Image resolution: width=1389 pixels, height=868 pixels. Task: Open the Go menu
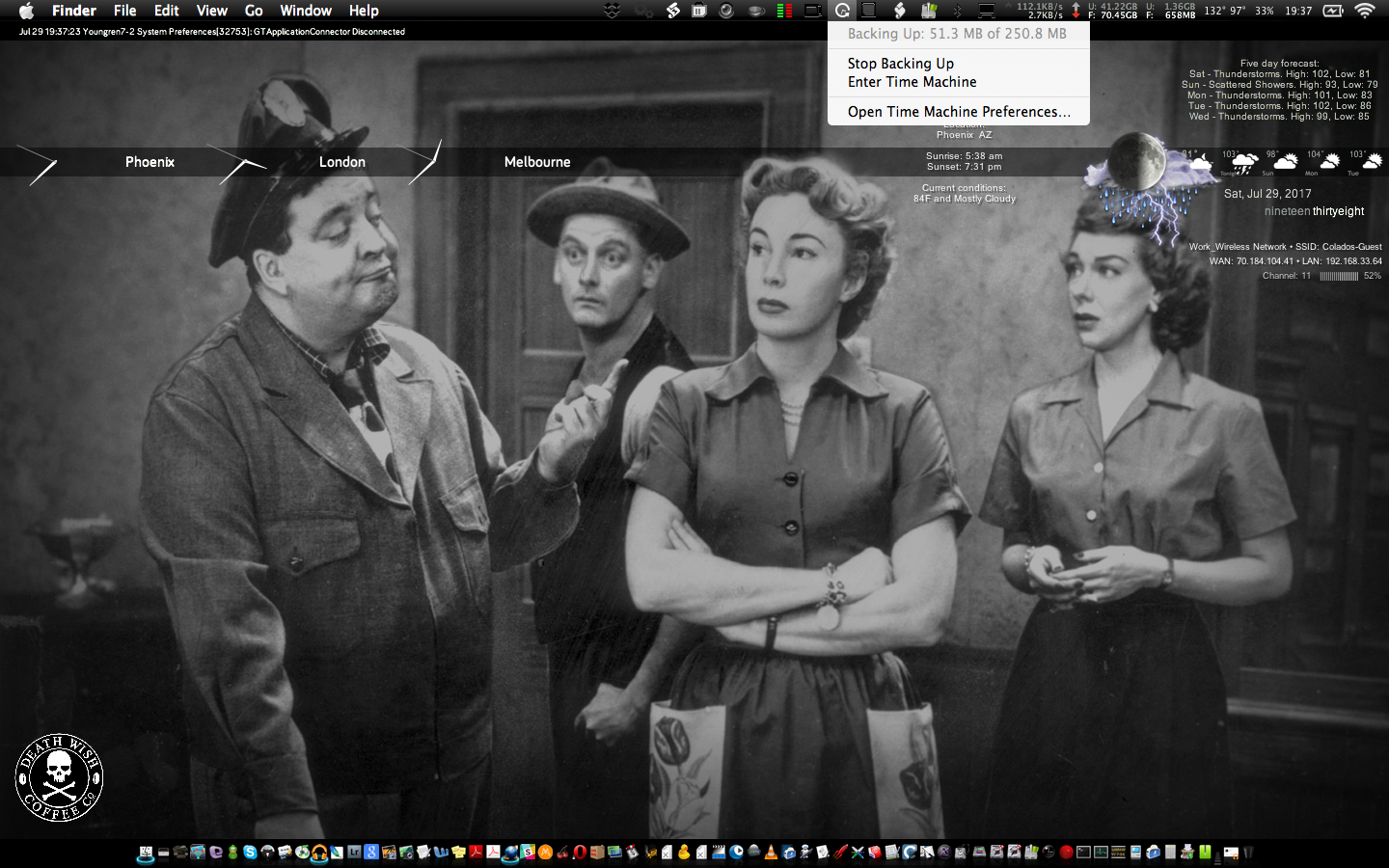tap(254, 11)
